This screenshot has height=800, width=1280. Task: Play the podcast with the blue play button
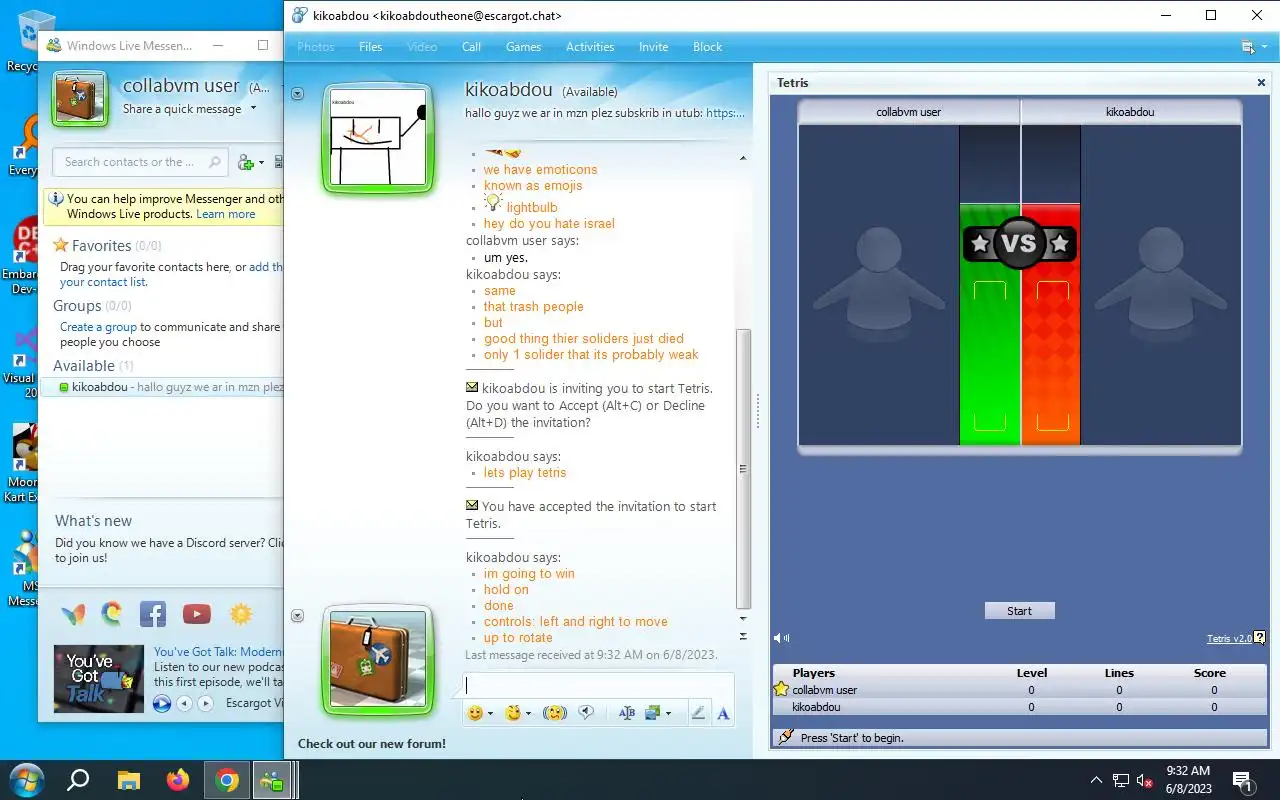click(x=162, y=703)
